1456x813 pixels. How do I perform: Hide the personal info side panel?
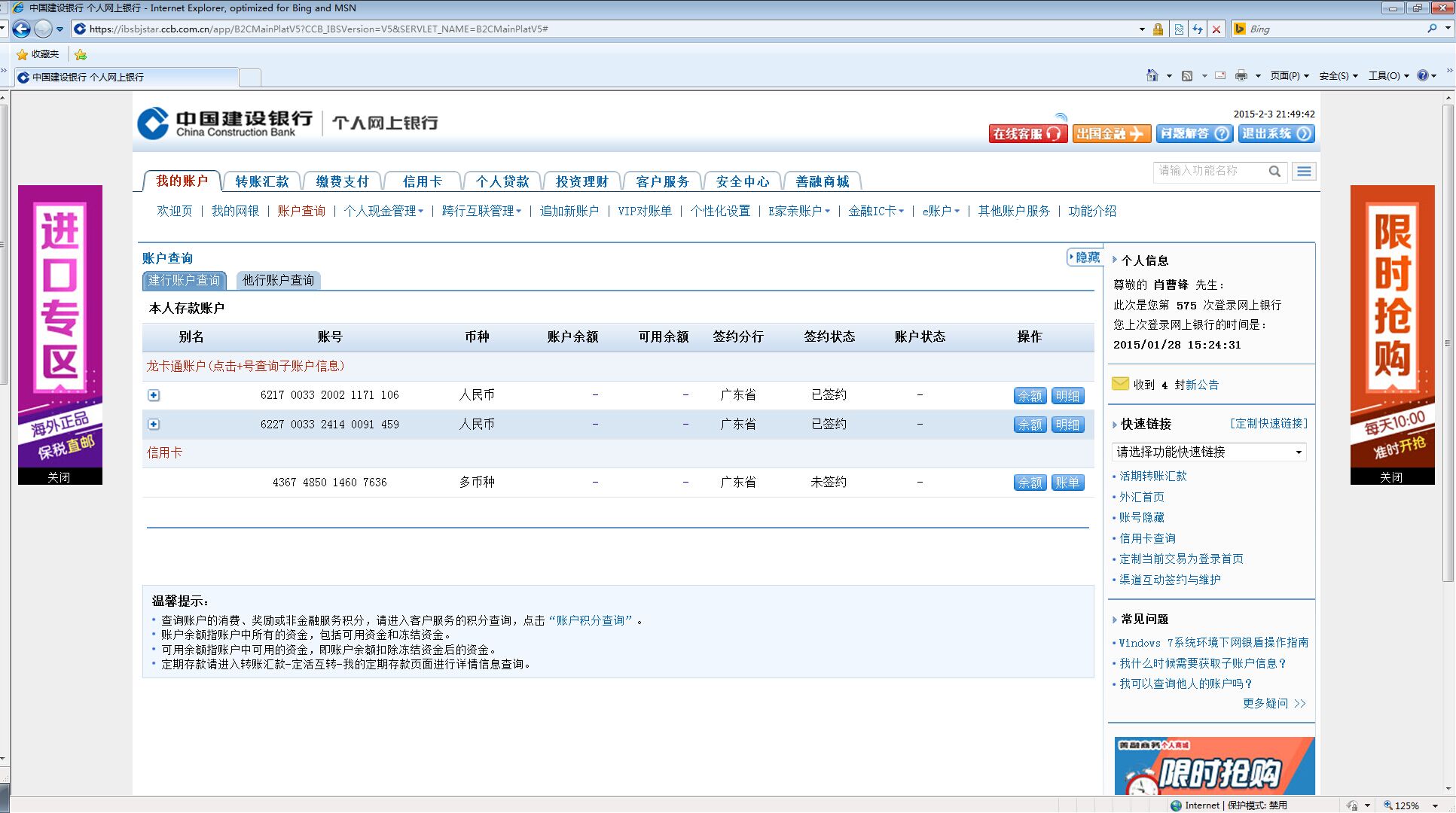[x=1085, y=257]
